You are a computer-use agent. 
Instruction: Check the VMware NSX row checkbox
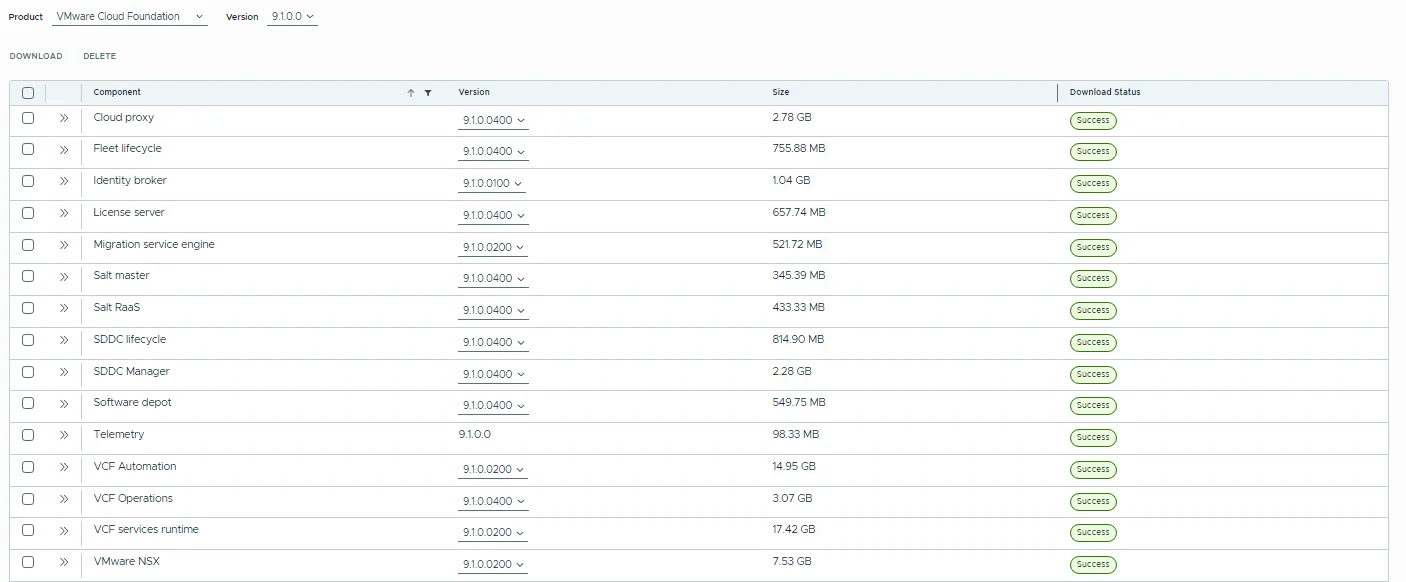tap(28, 562)
